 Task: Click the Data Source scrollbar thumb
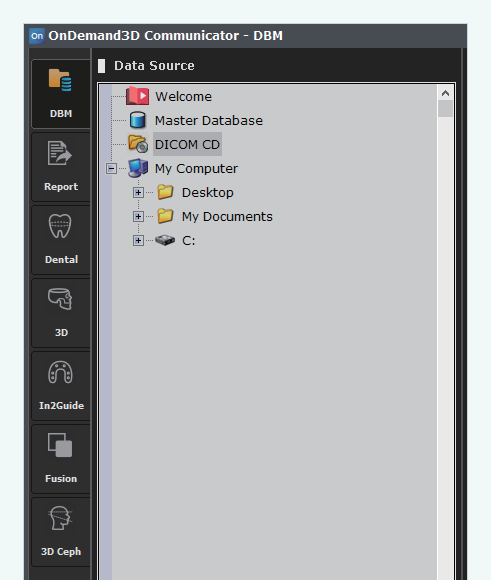445,109
